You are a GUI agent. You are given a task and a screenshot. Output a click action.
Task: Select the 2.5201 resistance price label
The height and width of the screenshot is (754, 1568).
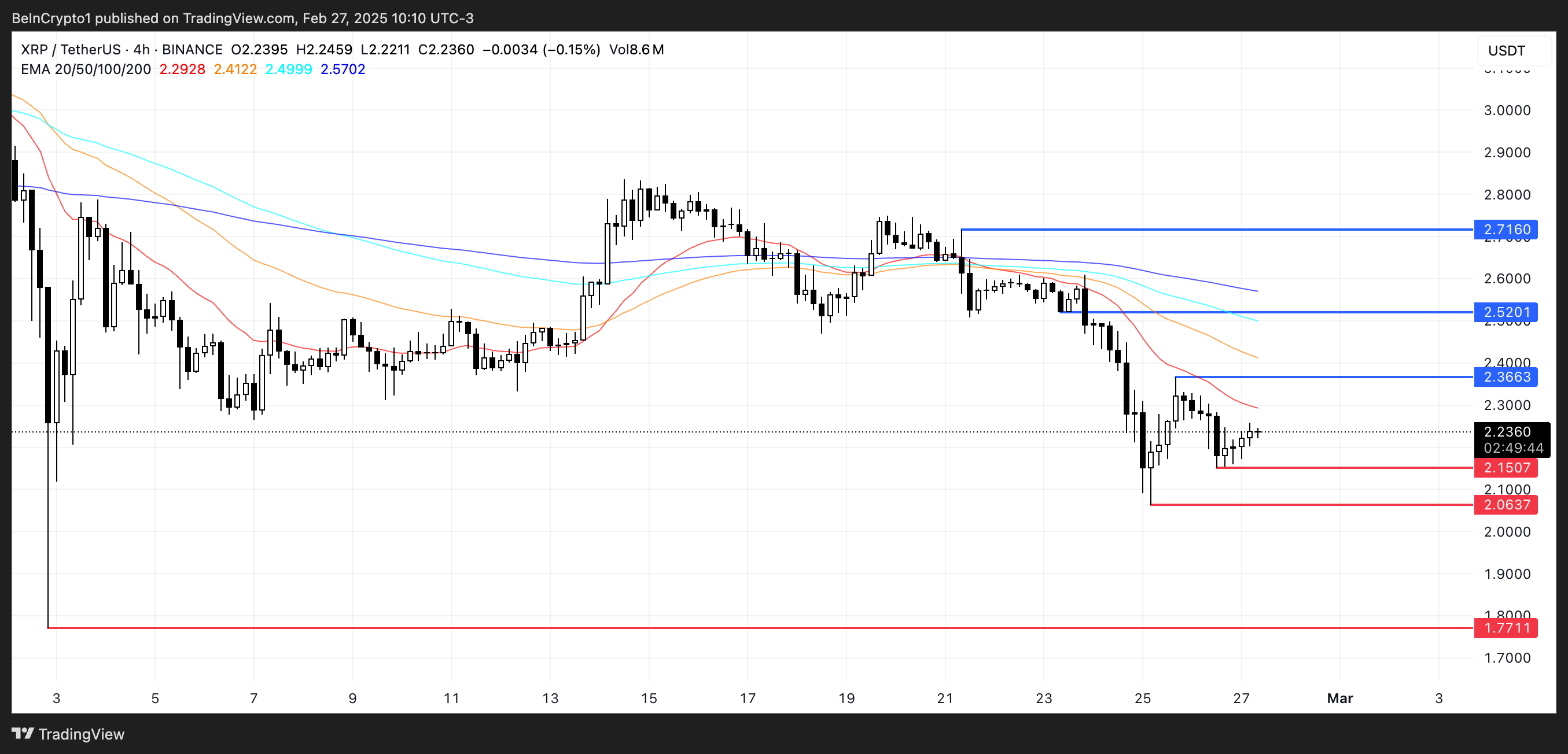[x=1506, y=313]
